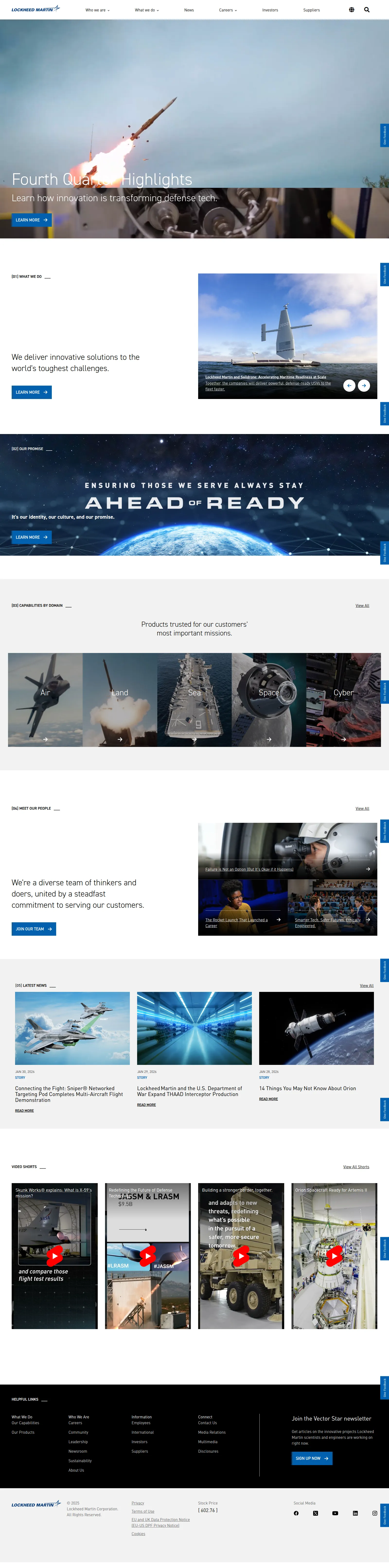The width and height of the screenshot is (389, 1568).
Task: Open the Suppliers menu item
Action: pyautogui.click(x=311, y=10)
